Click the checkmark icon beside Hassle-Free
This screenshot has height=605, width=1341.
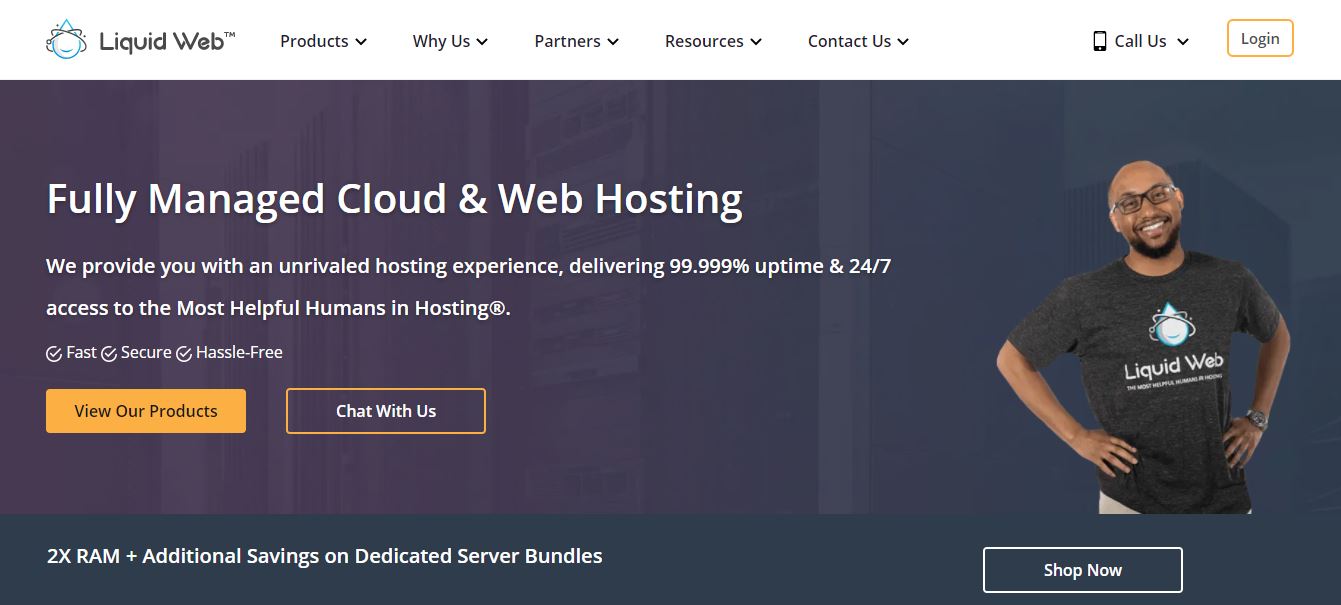click(183, 353)
